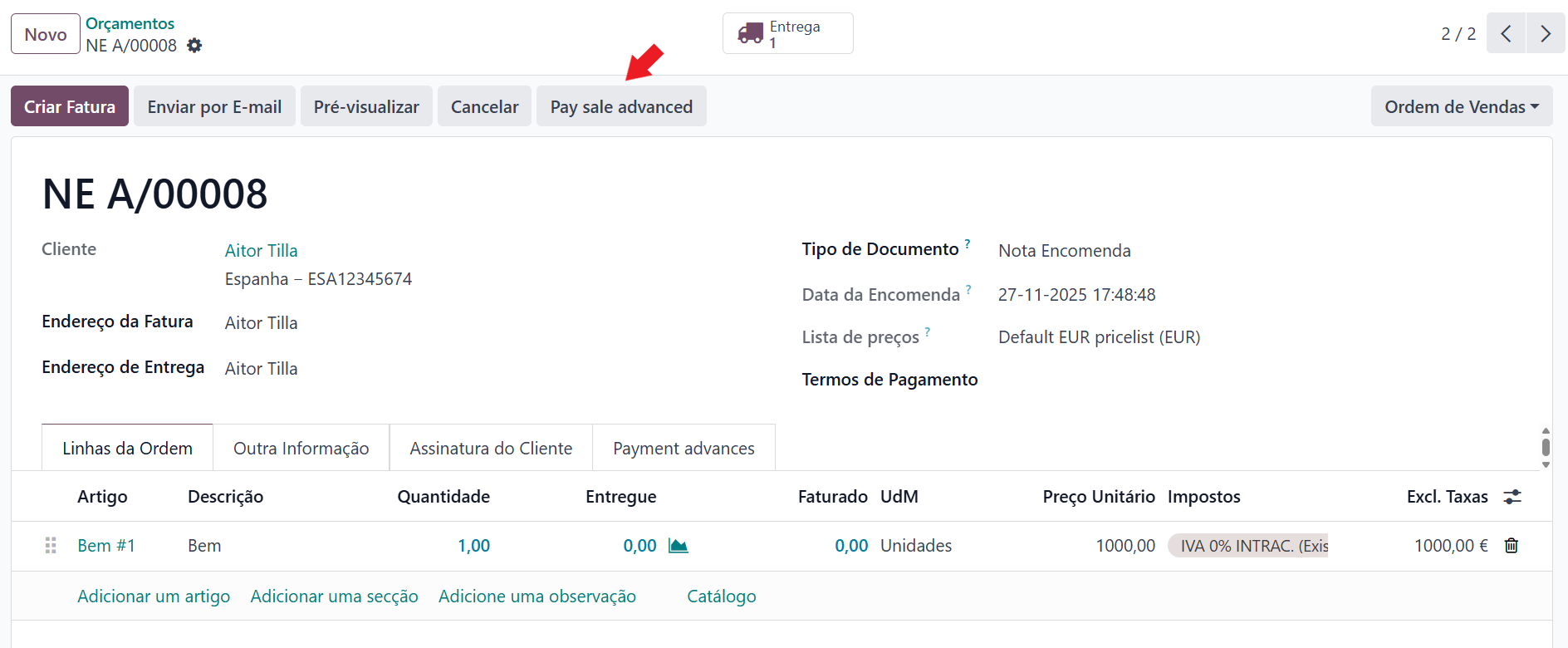Screen dimensions: 1568x648
Task: Open the delivered quantity forecast chart icon
Action: point(679,546)
